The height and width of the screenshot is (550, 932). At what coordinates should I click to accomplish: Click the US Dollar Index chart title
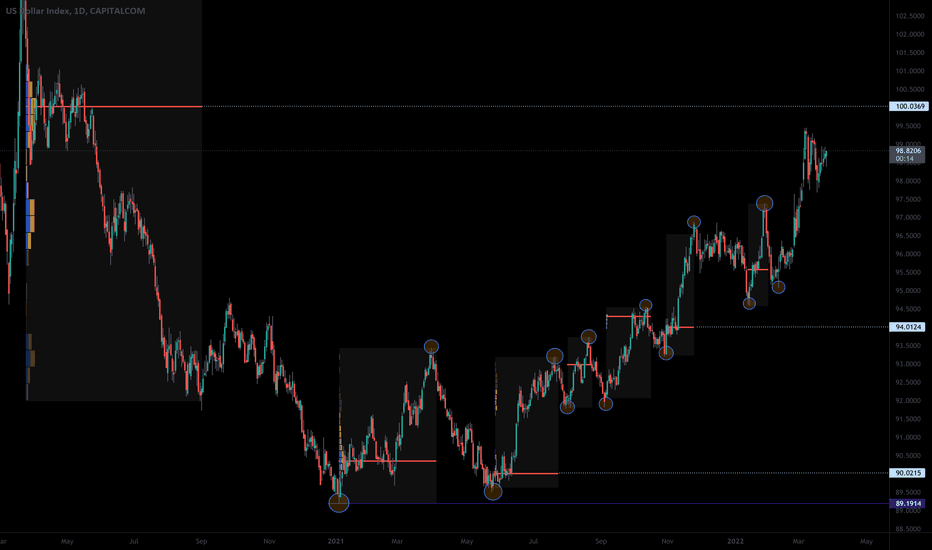click(x=75, y=11)
